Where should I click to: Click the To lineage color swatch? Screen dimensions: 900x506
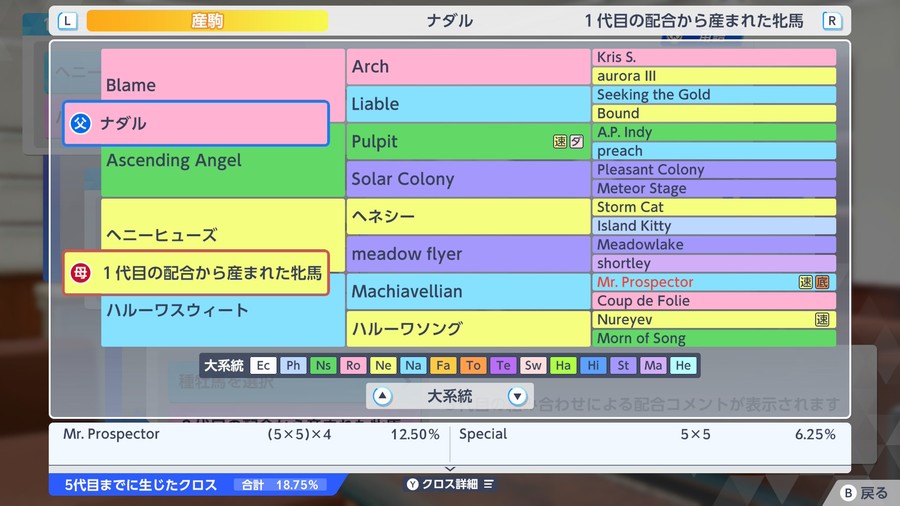click(473, 365)
